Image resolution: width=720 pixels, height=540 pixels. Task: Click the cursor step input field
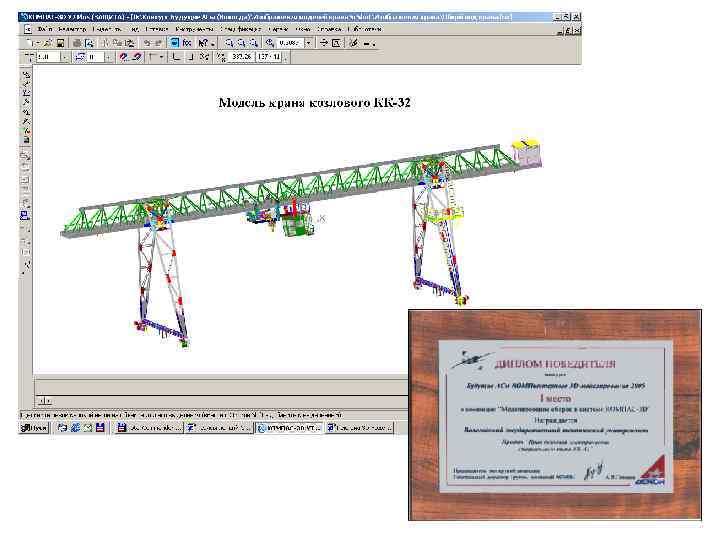tap(48, 57)
